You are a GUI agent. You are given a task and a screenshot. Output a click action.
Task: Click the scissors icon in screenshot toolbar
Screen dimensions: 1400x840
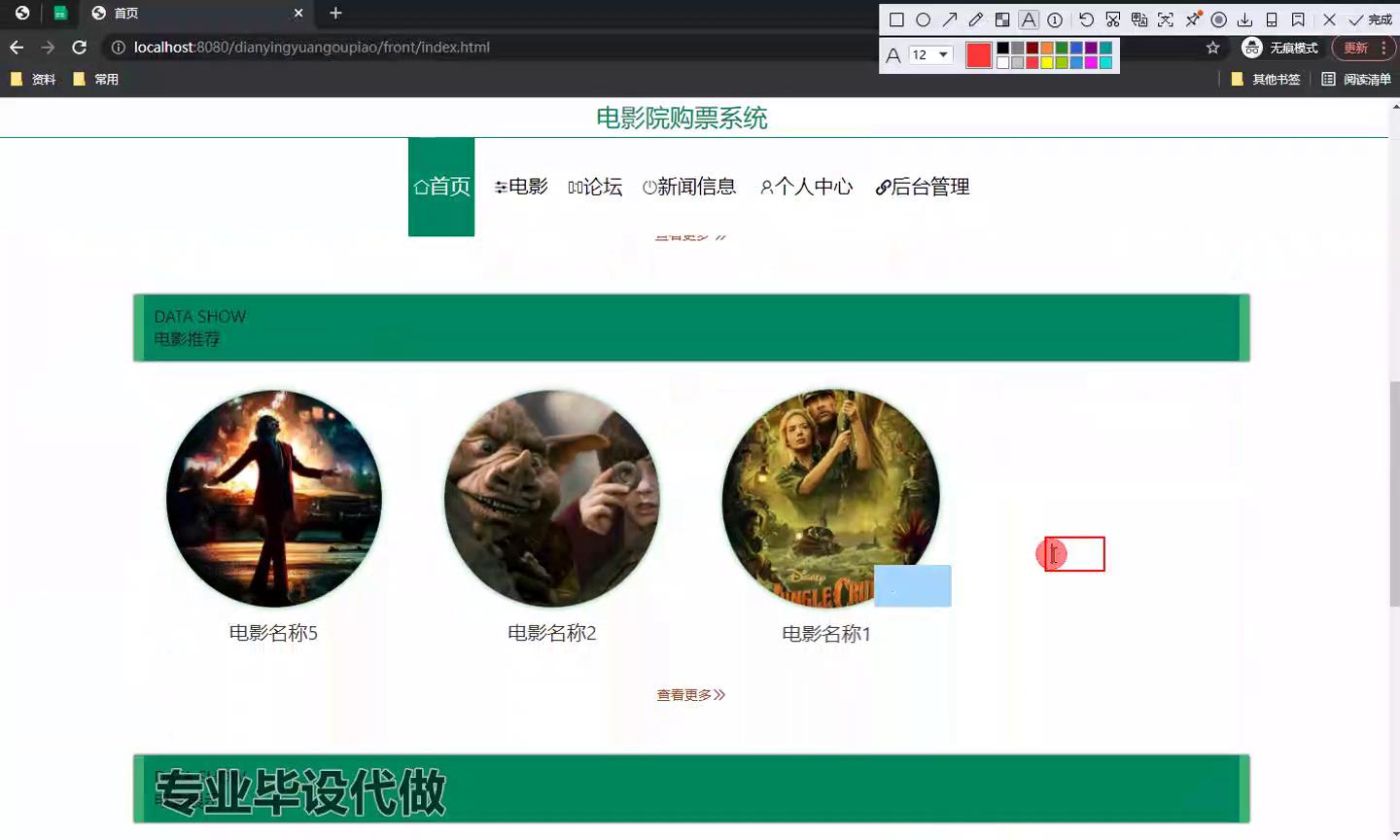tap(1113, 19)
